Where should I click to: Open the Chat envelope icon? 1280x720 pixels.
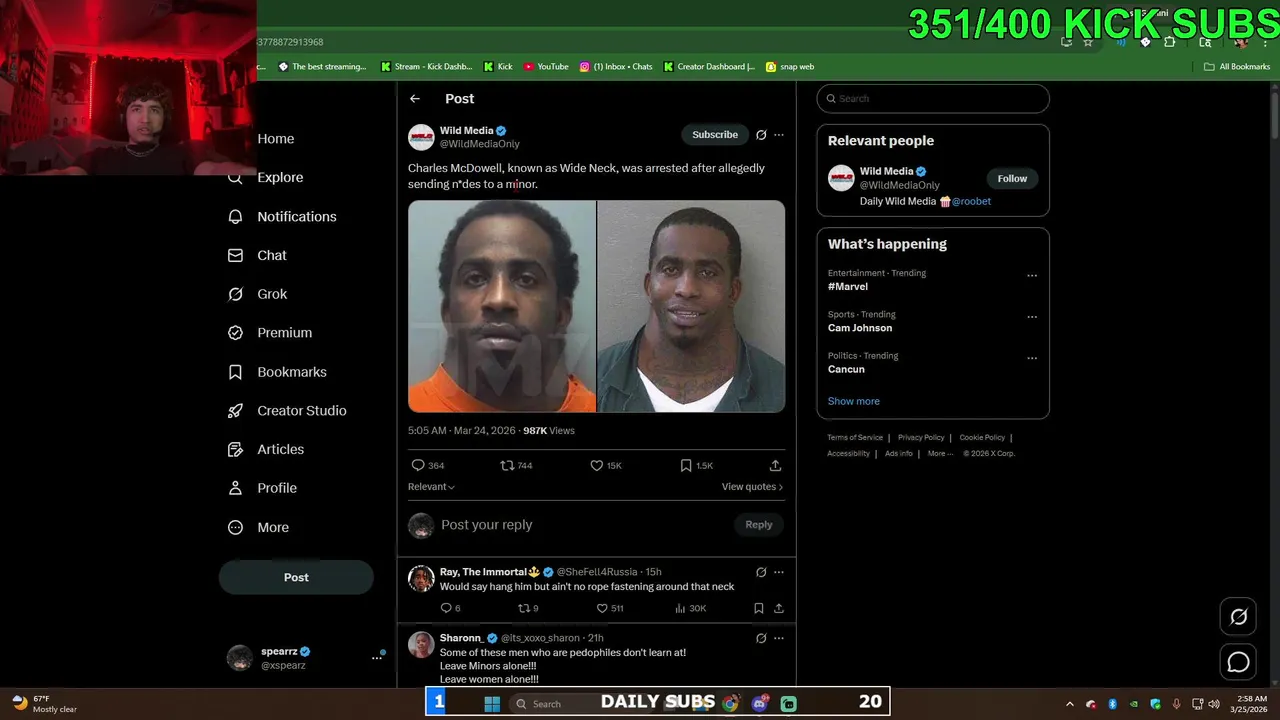235,256
